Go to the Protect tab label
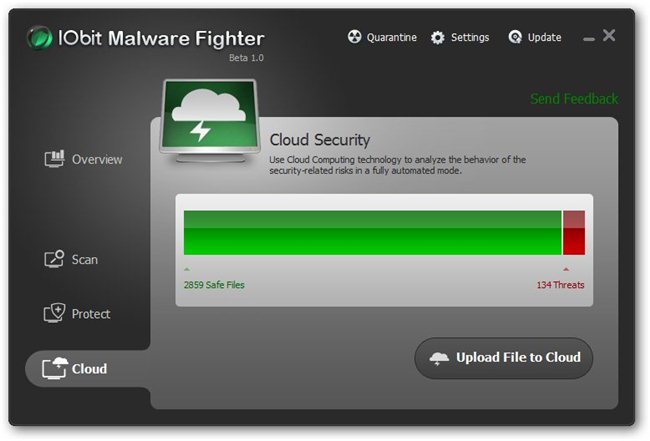This screenshot has height=441, width=650. (x=91, y=314)
